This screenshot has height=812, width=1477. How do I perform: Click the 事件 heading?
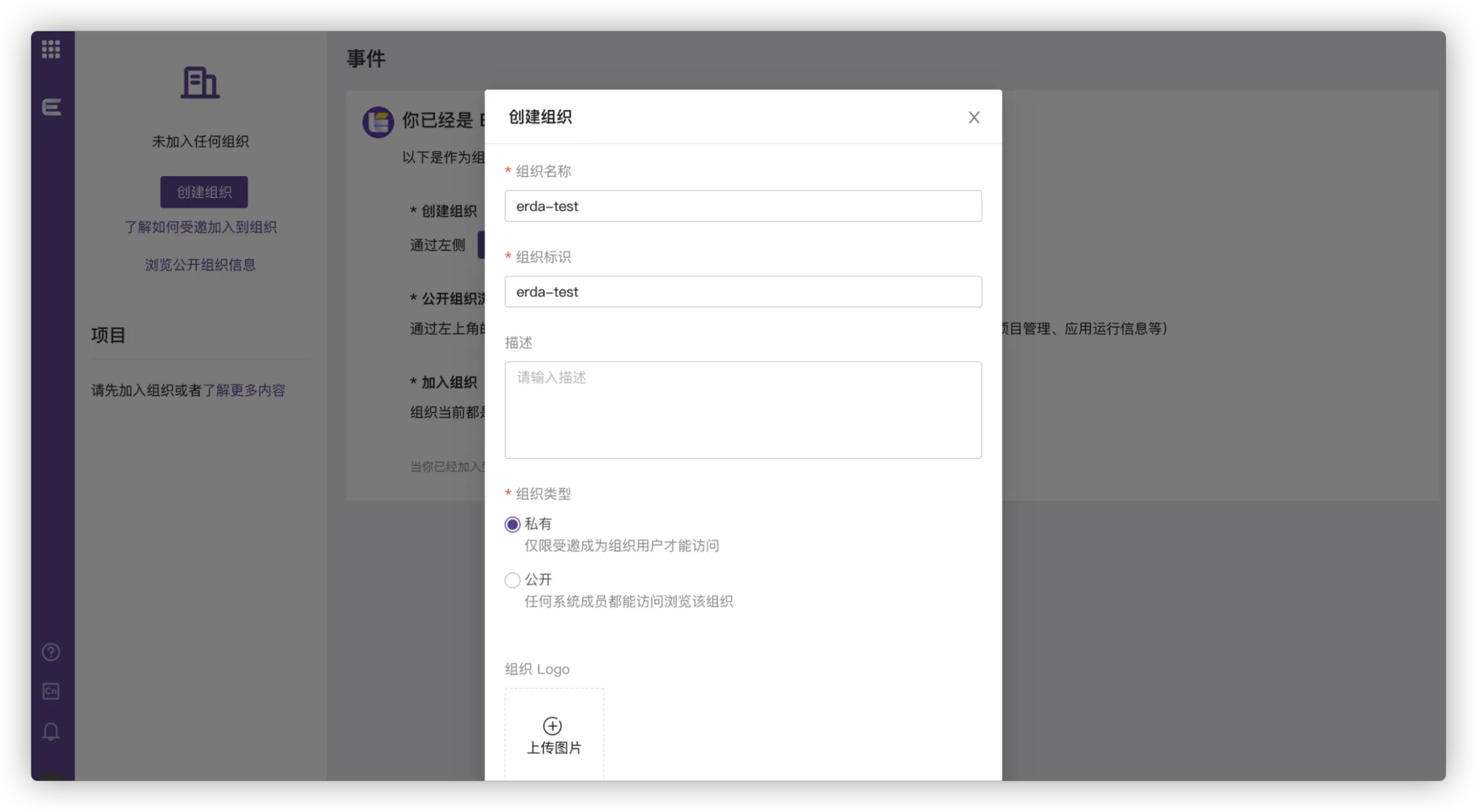[x=365, y=59]
